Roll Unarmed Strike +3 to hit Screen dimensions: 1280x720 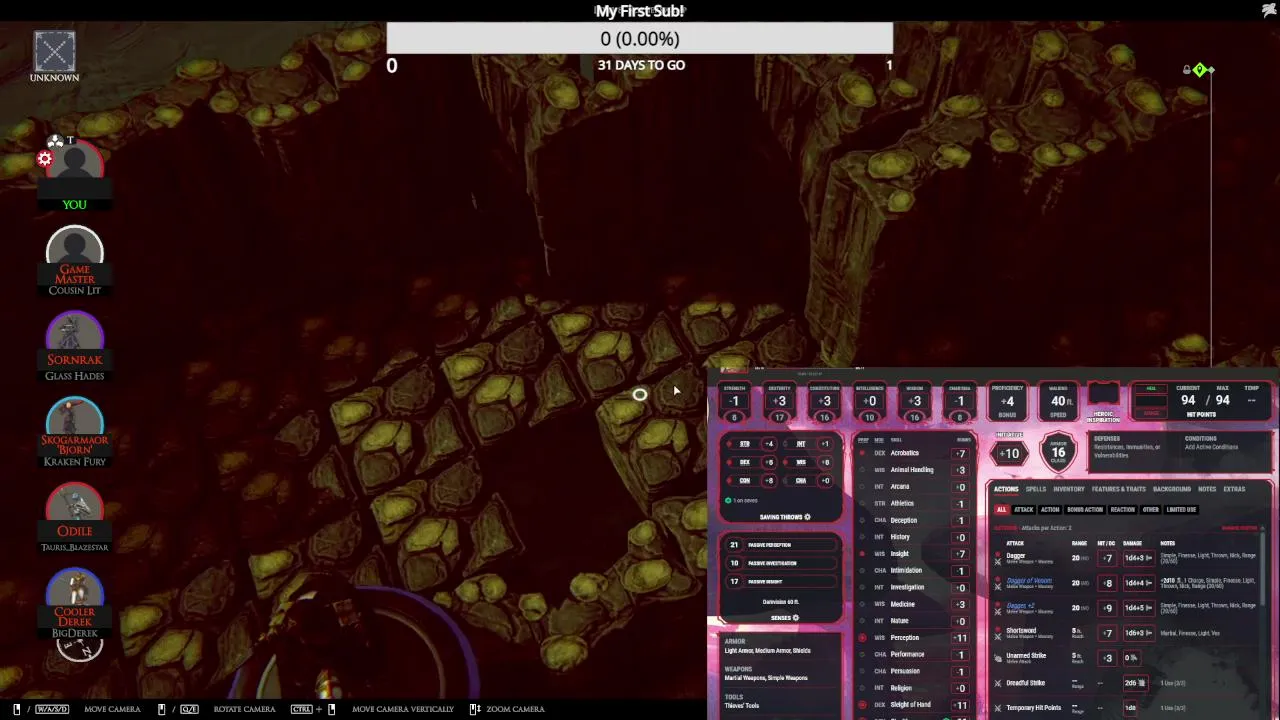coord(1107,658)
